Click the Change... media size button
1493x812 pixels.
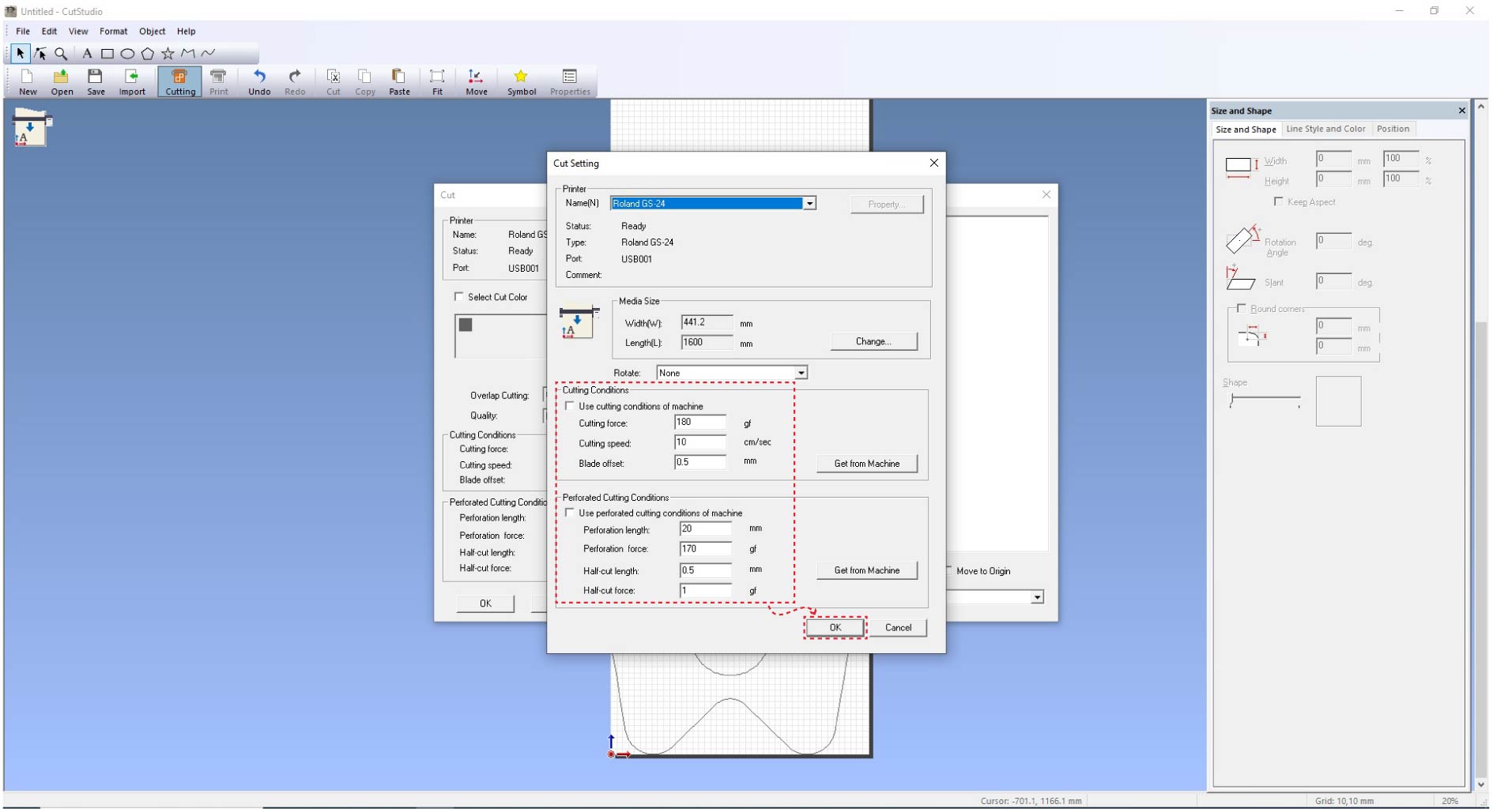coord(873,342)
